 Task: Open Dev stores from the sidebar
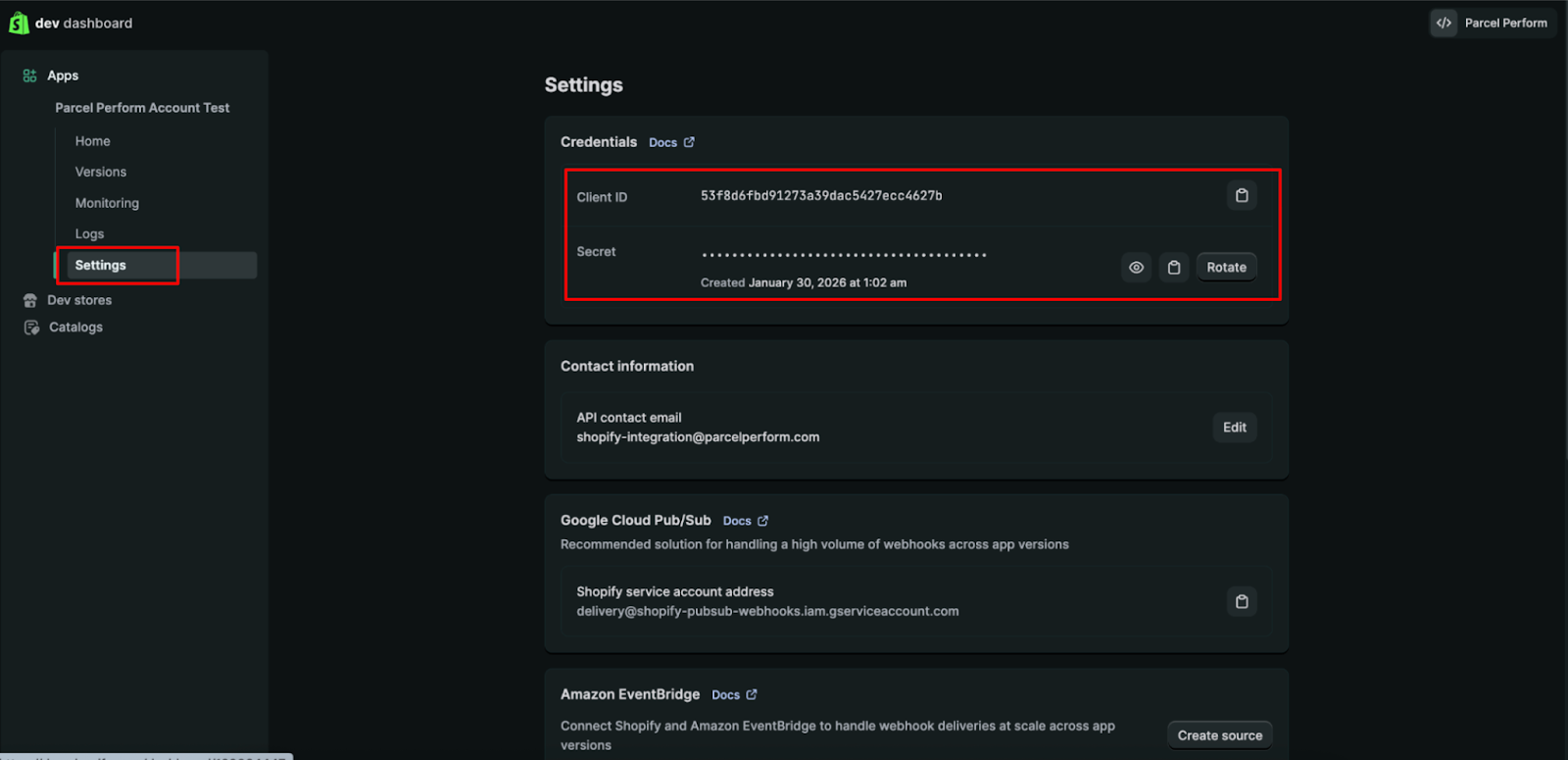[79, 300]
